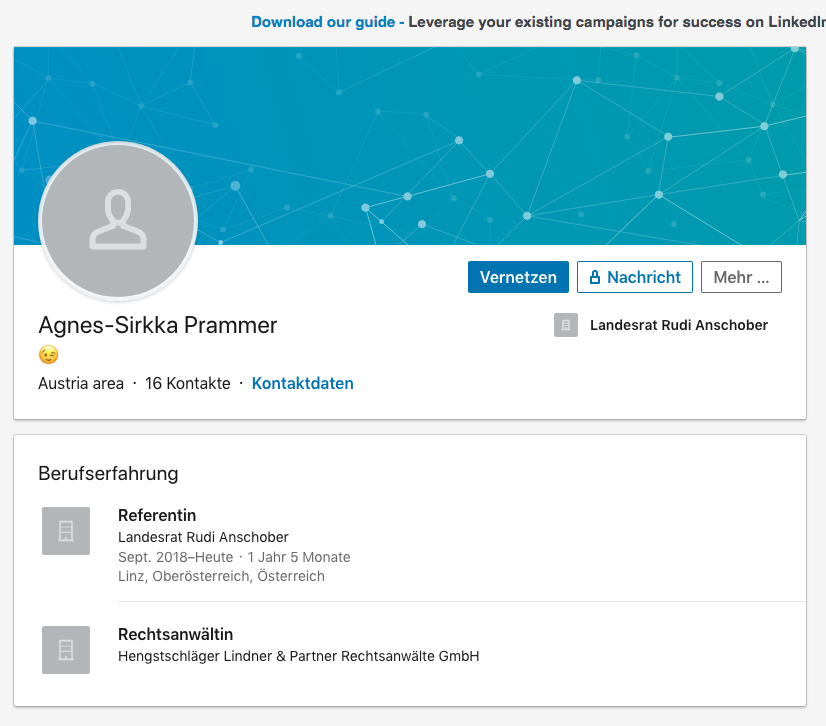Click the Sept. 2018–Heute date range

175,557
